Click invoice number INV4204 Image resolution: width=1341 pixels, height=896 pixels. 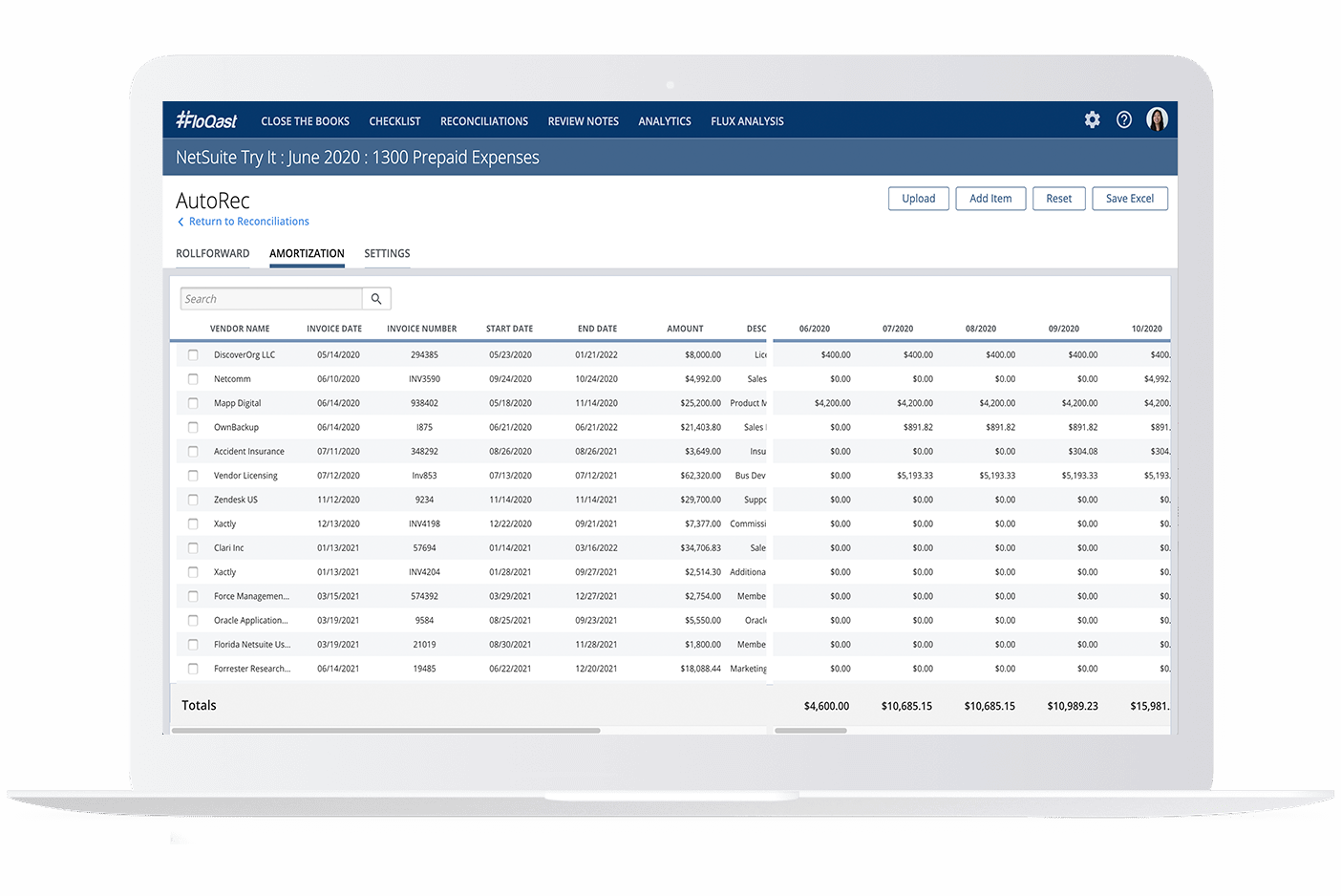424,572
